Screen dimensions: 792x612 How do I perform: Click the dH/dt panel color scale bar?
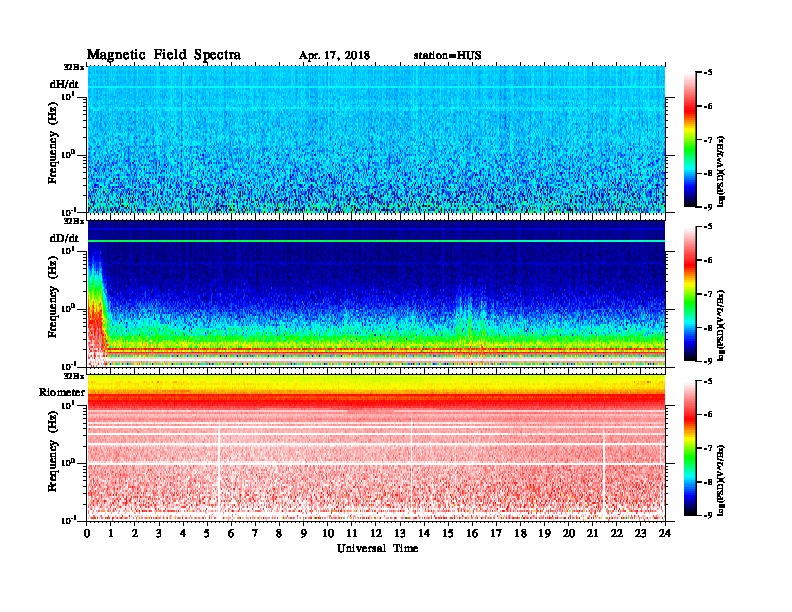point(690,140)
